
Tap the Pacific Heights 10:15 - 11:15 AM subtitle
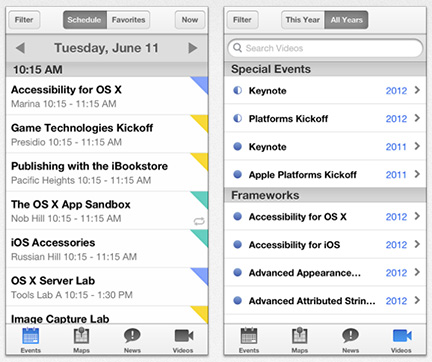(x=81, y=180)
